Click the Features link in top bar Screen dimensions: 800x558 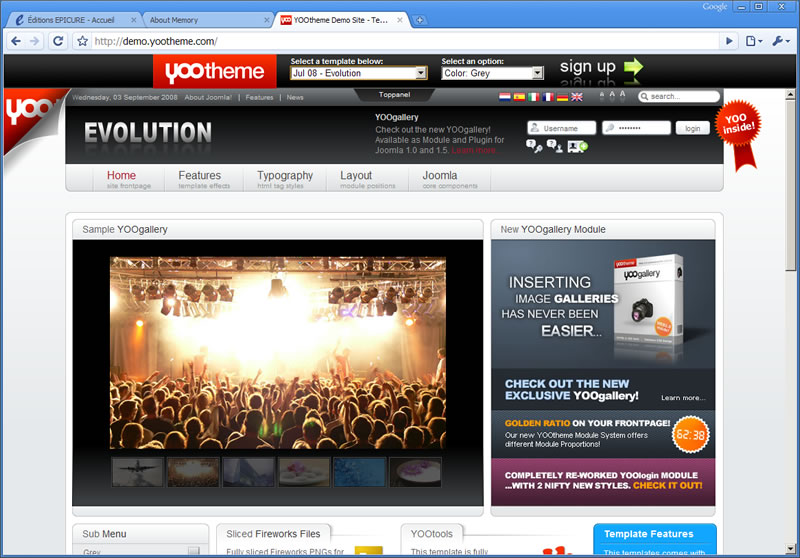coord(259,97)
